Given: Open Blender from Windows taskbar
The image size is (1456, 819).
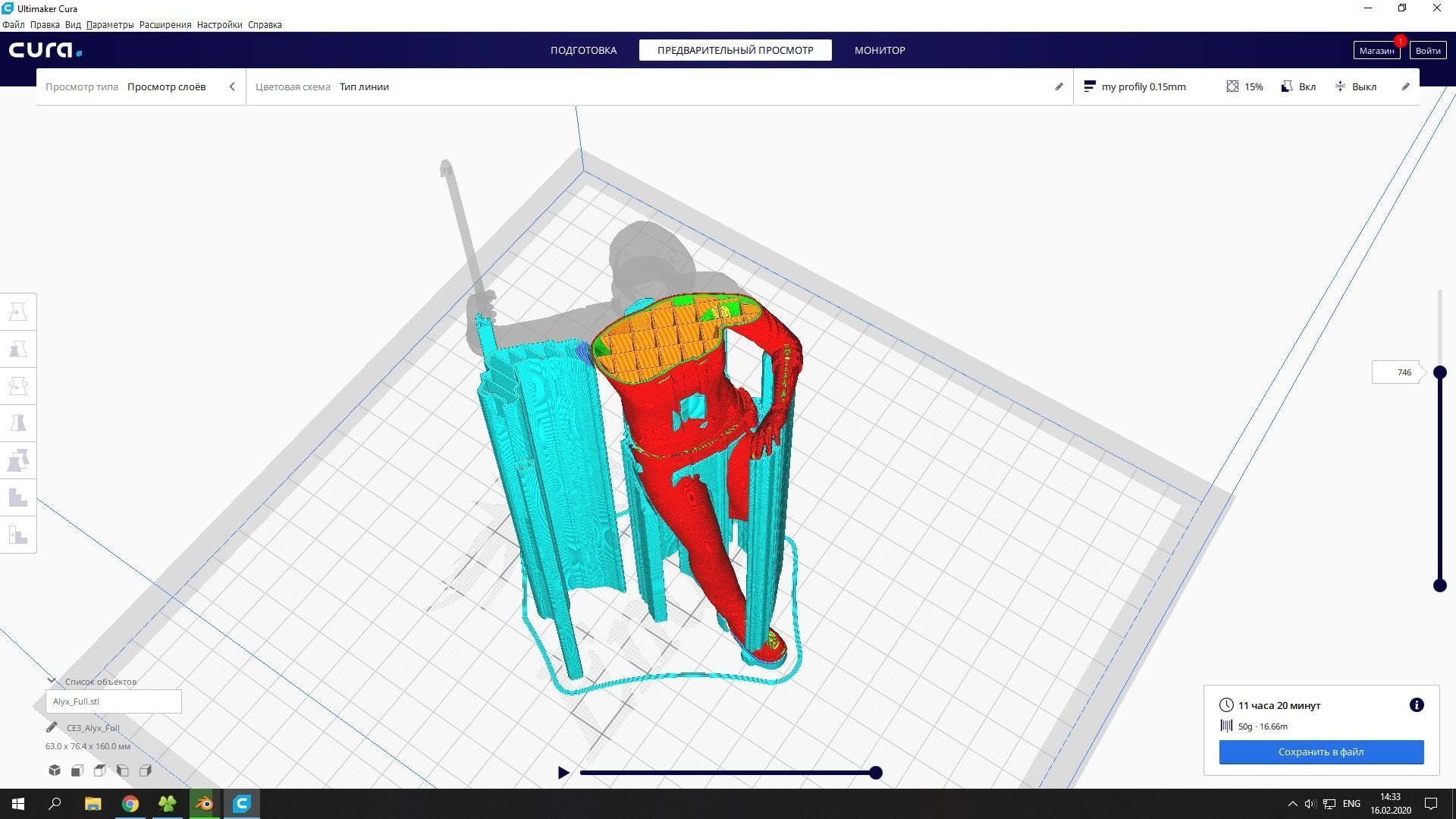Looking at the screenshot, I should (205, 804).
